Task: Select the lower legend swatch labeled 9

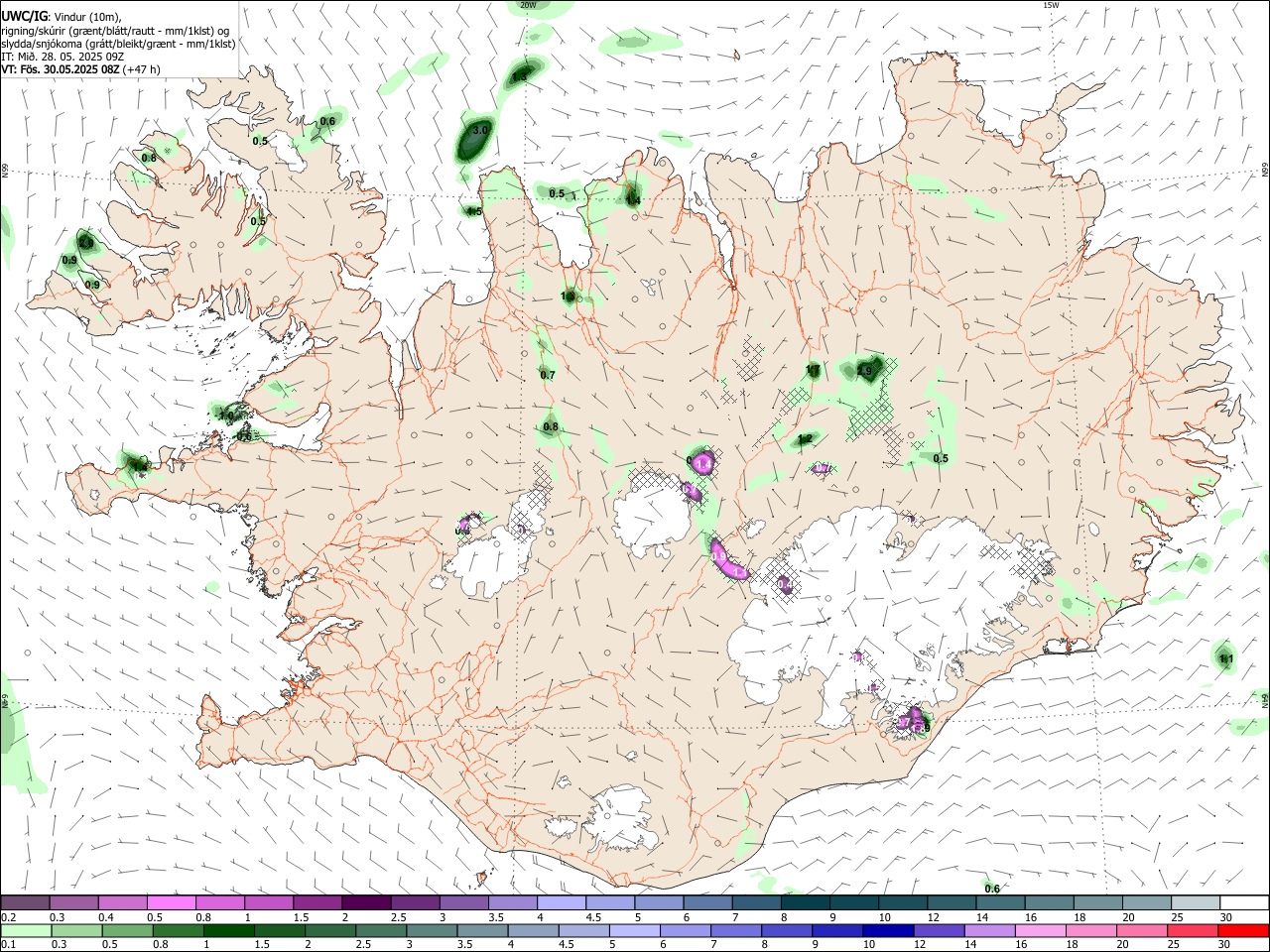Action: [x=837, y=930]
